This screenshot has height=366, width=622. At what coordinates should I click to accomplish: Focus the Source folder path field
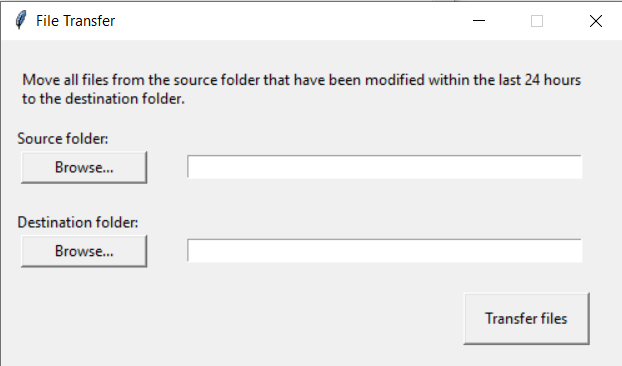tap(384, 167)
